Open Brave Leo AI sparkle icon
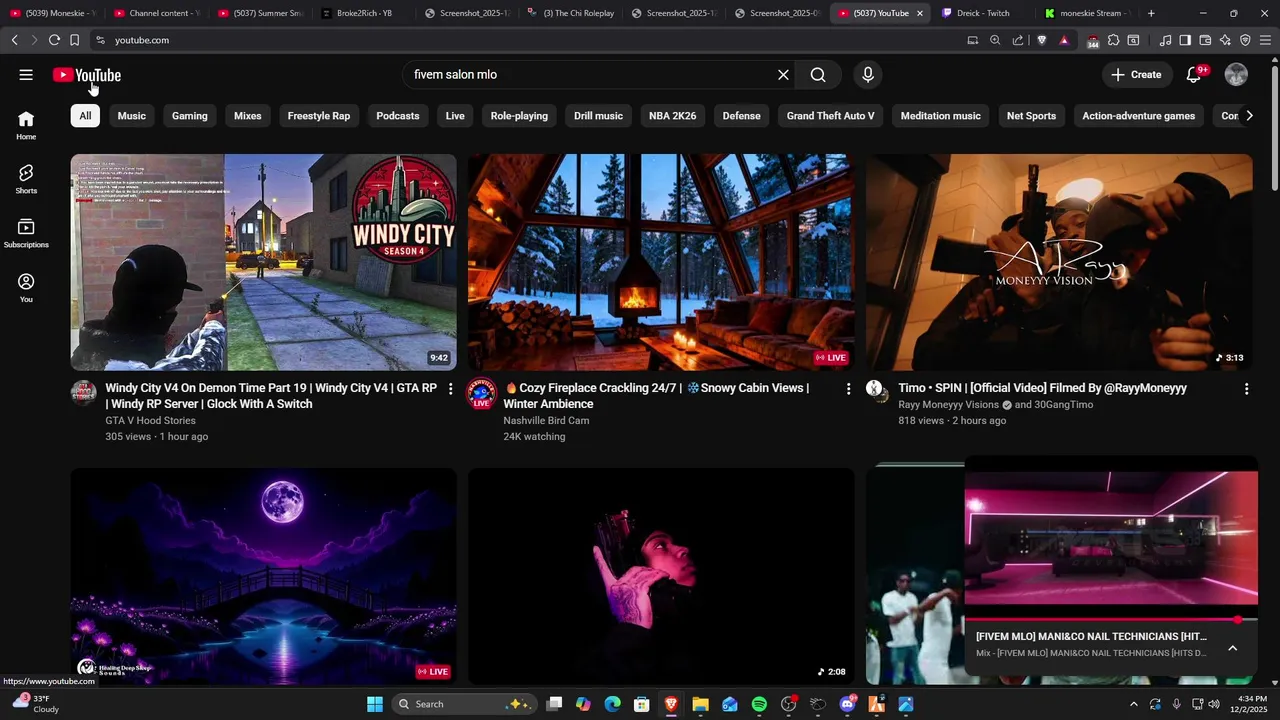 coord(1225,40)
